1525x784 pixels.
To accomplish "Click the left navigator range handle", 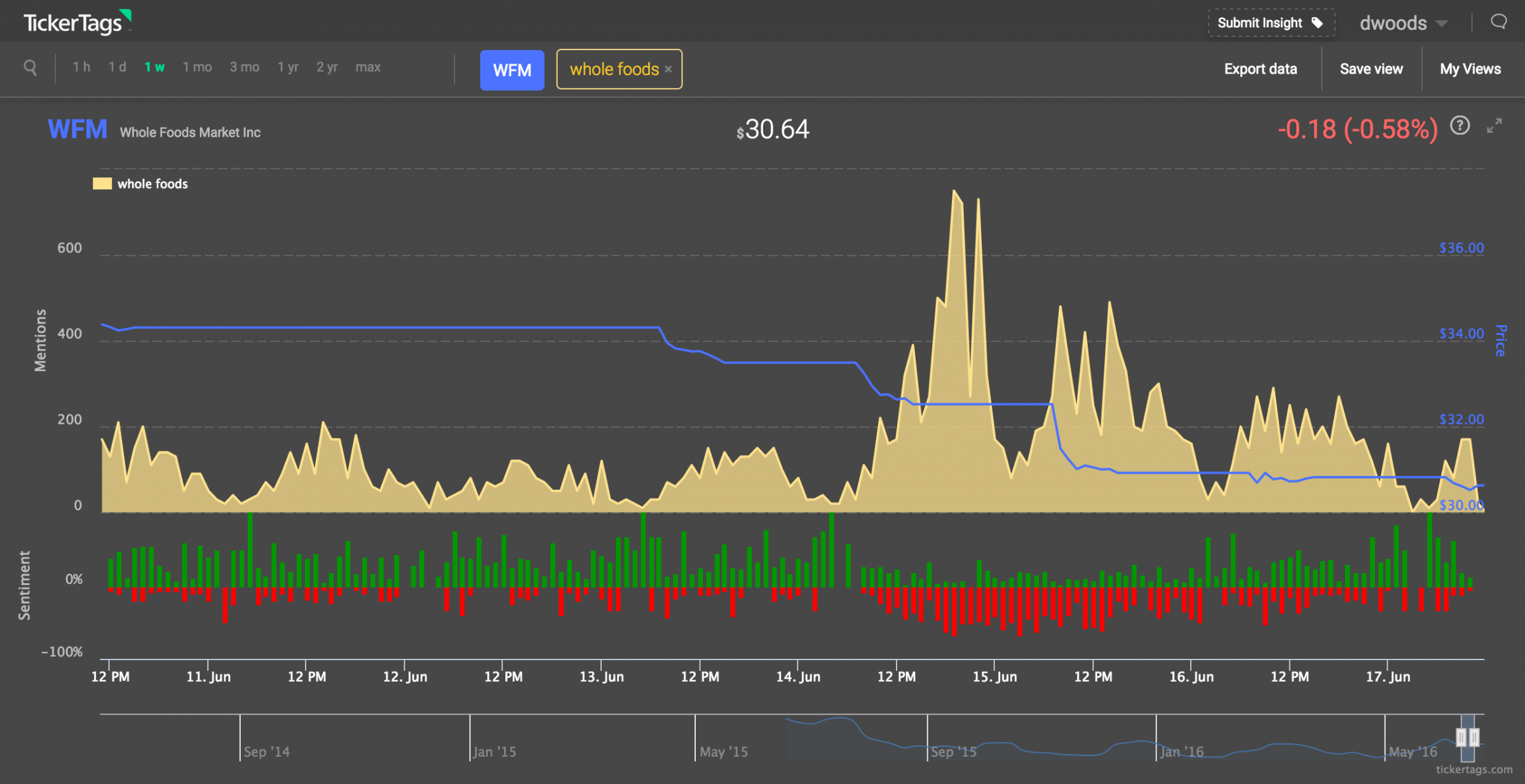I will tap(1461, 737).
